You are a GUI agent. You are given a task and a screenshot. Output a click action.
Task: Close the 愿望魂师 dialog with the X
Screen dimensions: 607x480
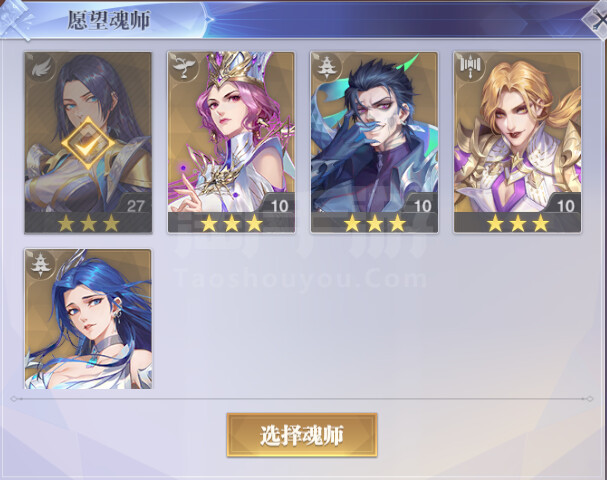point(598,19)
